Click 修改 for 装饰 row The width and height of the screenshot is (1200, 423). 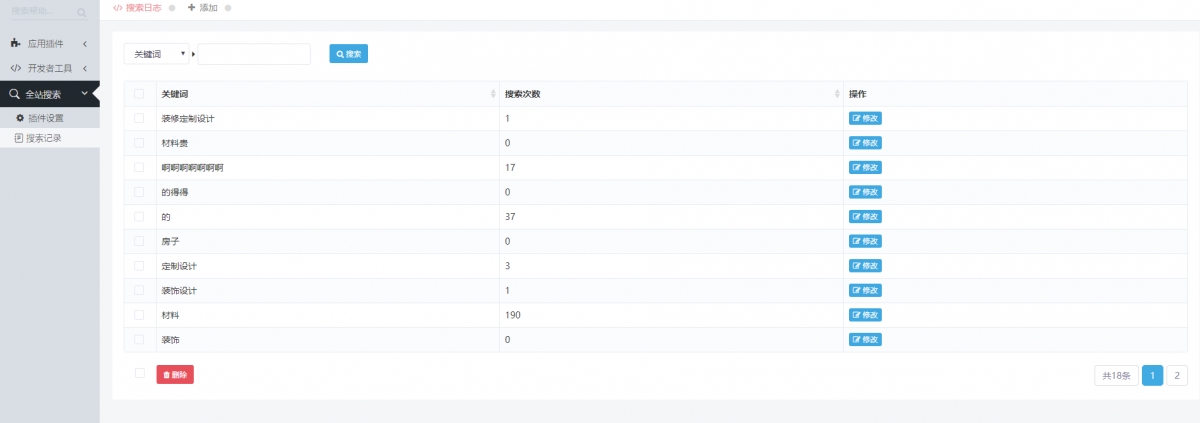pyautogui.click(x=865, y=340)
